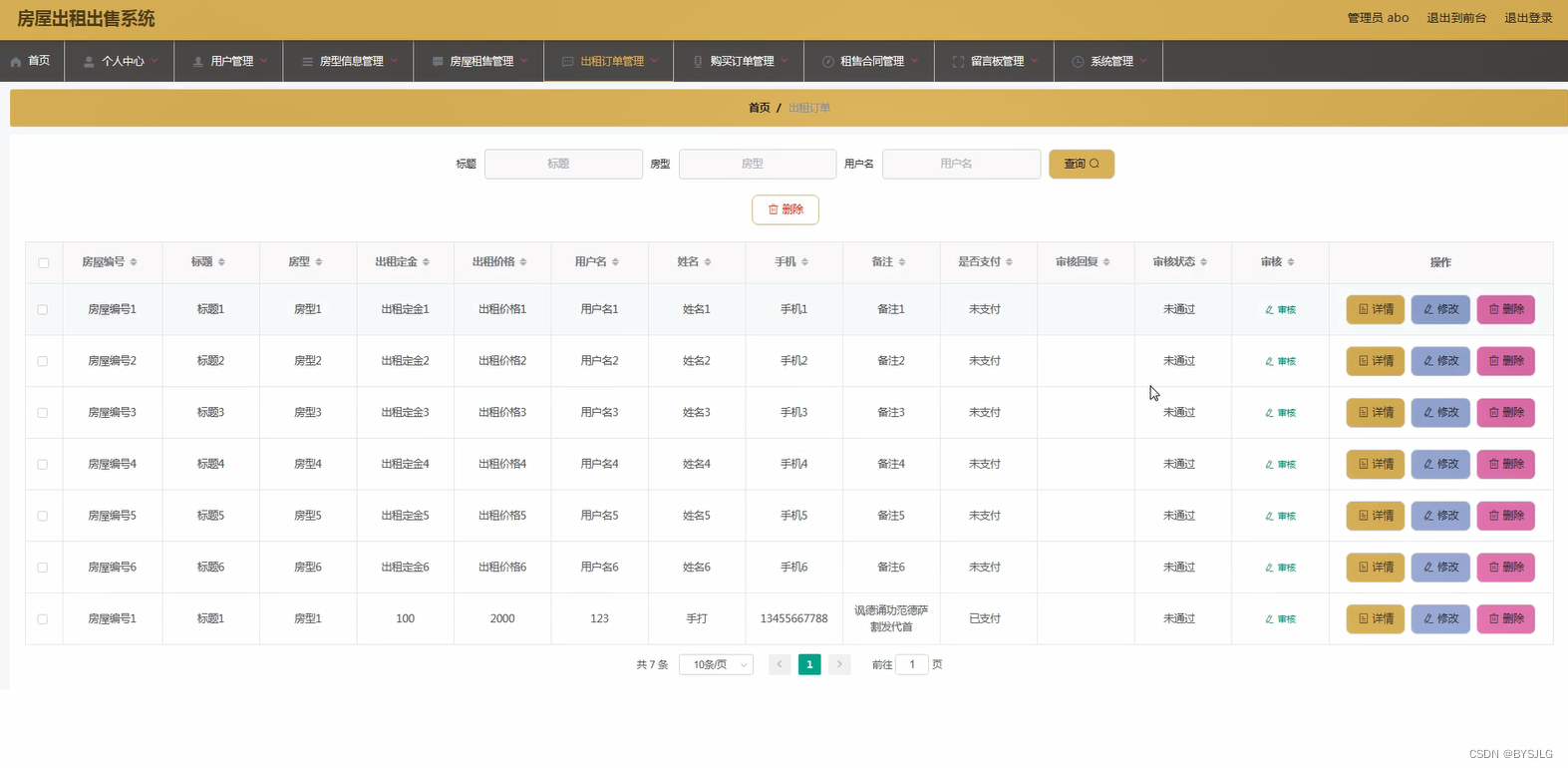The width and height of the screenshot is (1568, 768).
Task: Click the sort arrows on 房型 column
Action: (319, 262)
